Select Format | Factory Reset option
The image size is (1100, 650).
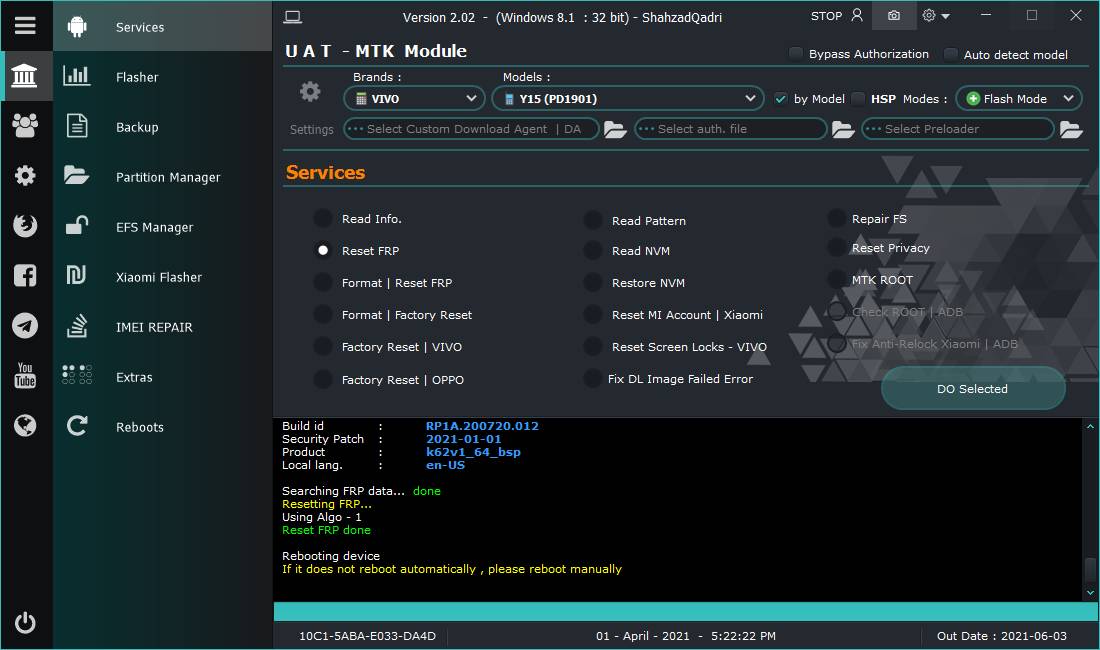[x=323, y=315]
